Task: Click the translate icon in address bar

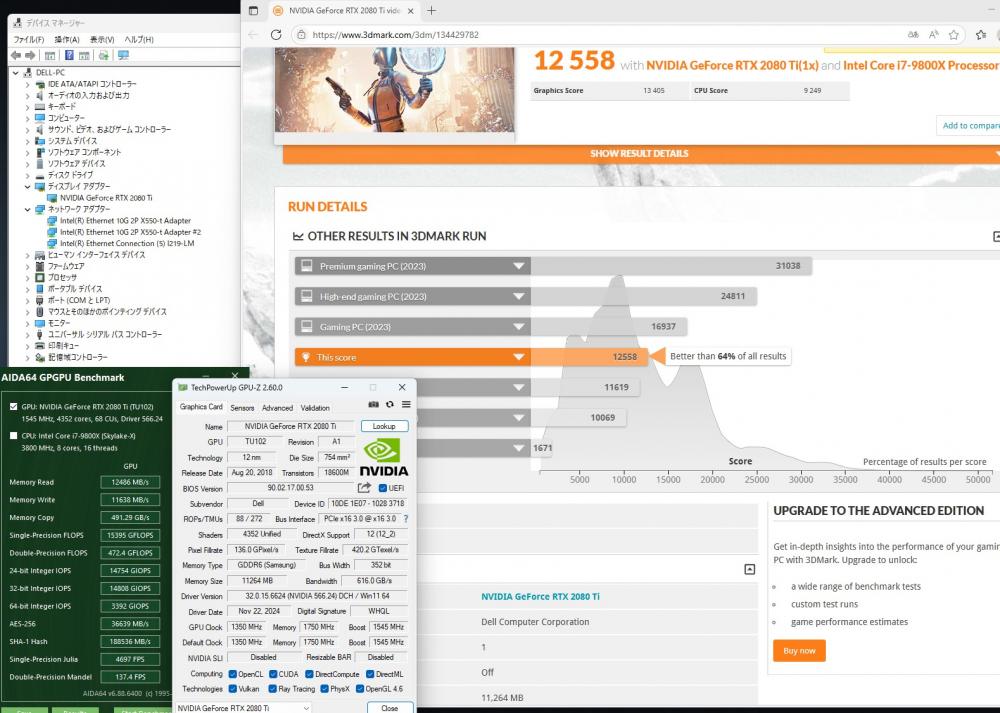Action: coord(913,34)
